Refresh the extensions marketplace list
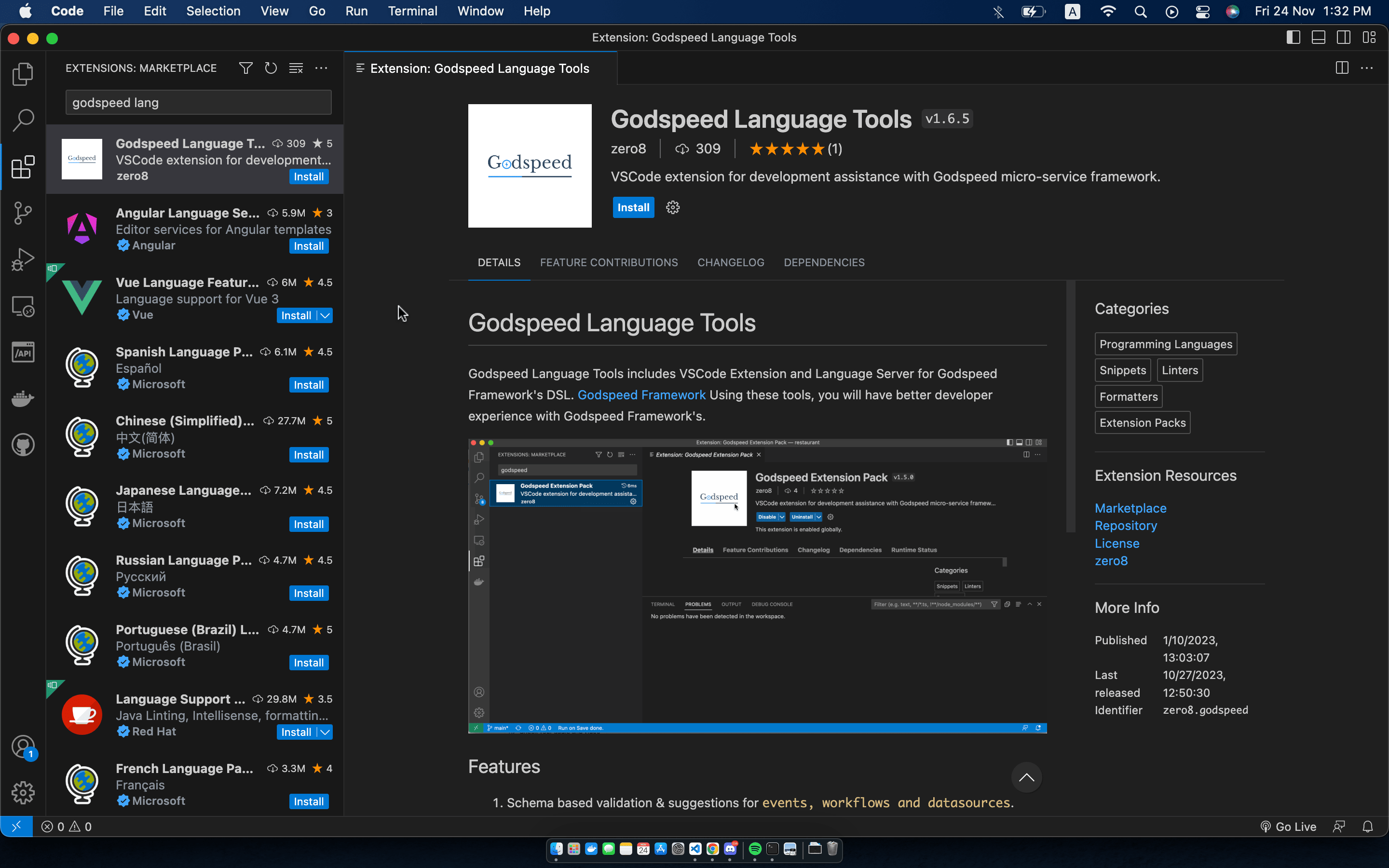The height and width of the screenshot is (868, 1389). click(x=271, y=68)
